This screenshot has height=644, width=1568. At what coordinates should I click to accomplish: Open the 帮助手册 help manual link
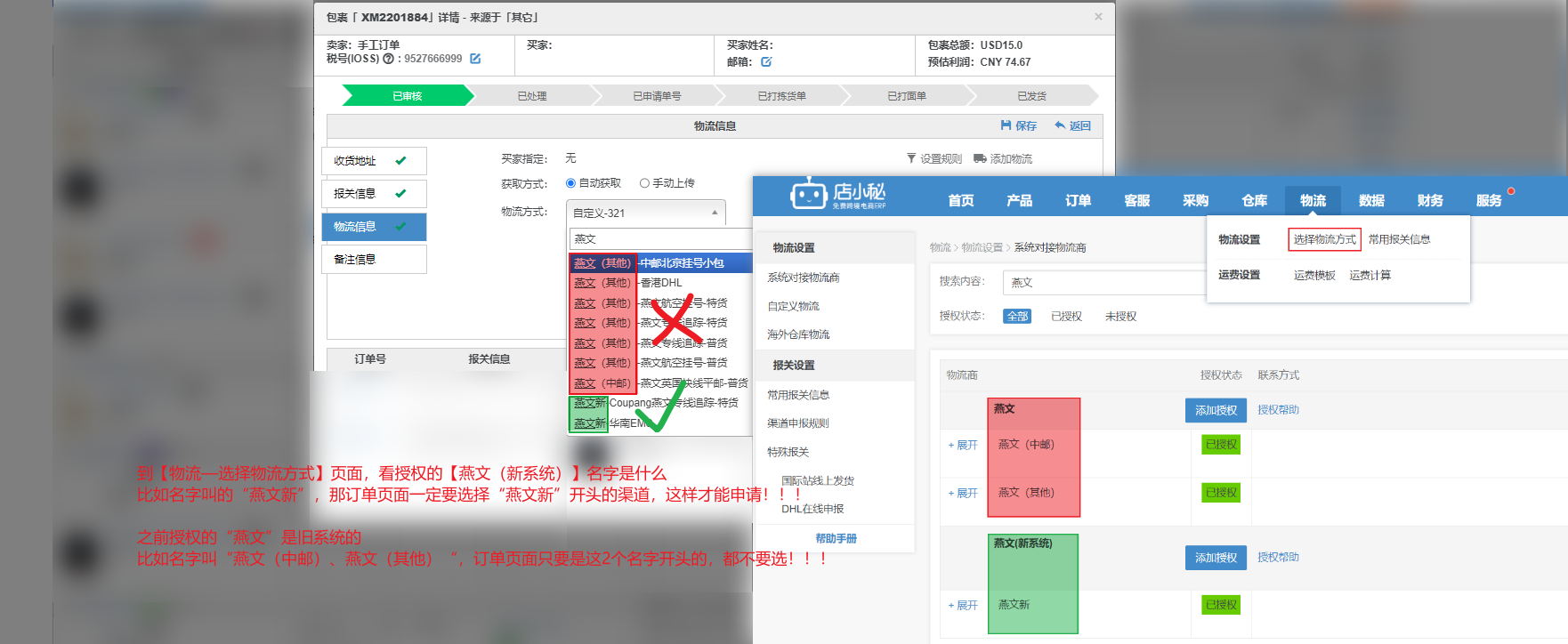836,538
